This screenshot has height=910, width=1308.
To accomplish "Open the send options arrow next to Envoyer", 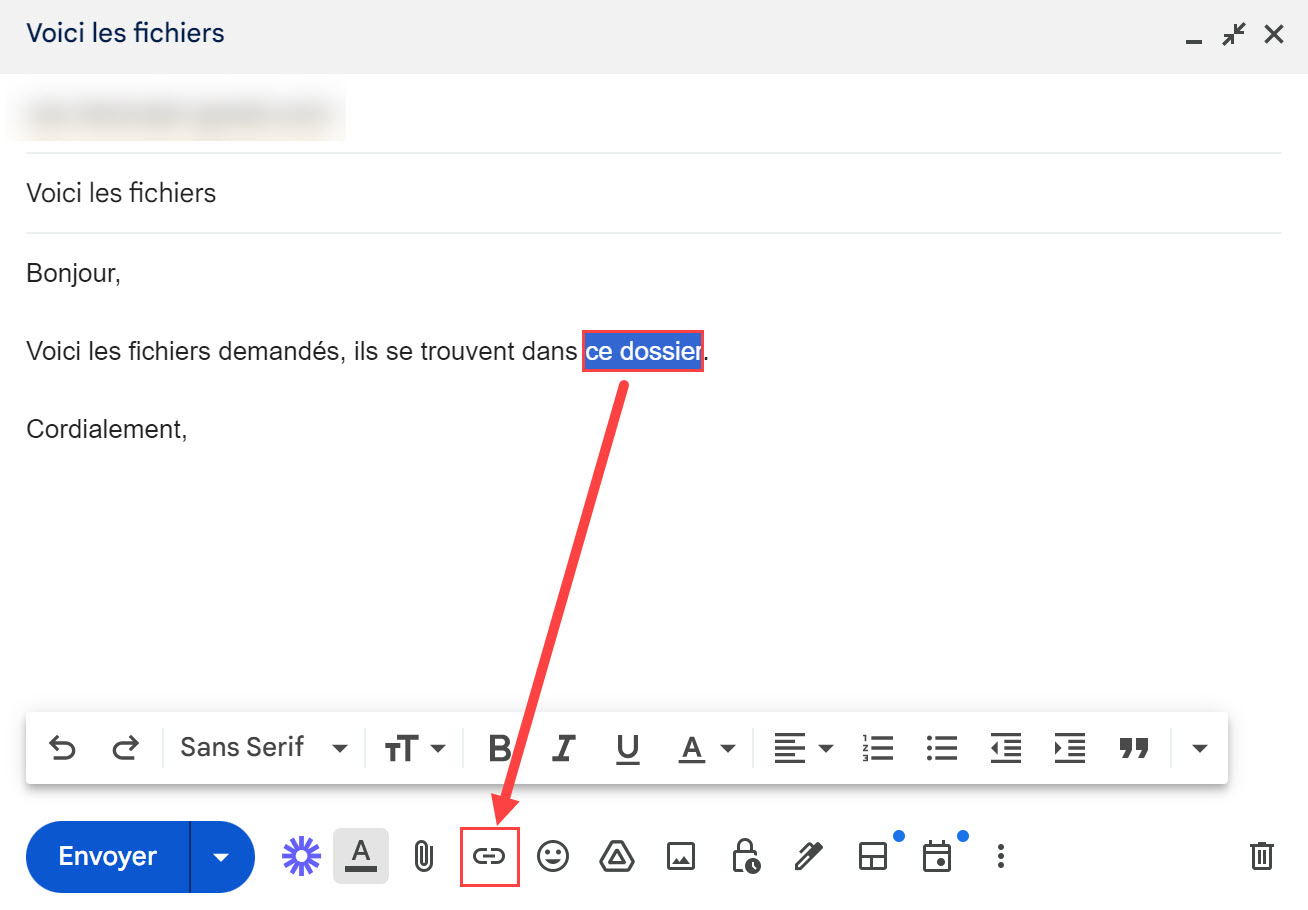I will pyautogui.click(x=222, y=857).
